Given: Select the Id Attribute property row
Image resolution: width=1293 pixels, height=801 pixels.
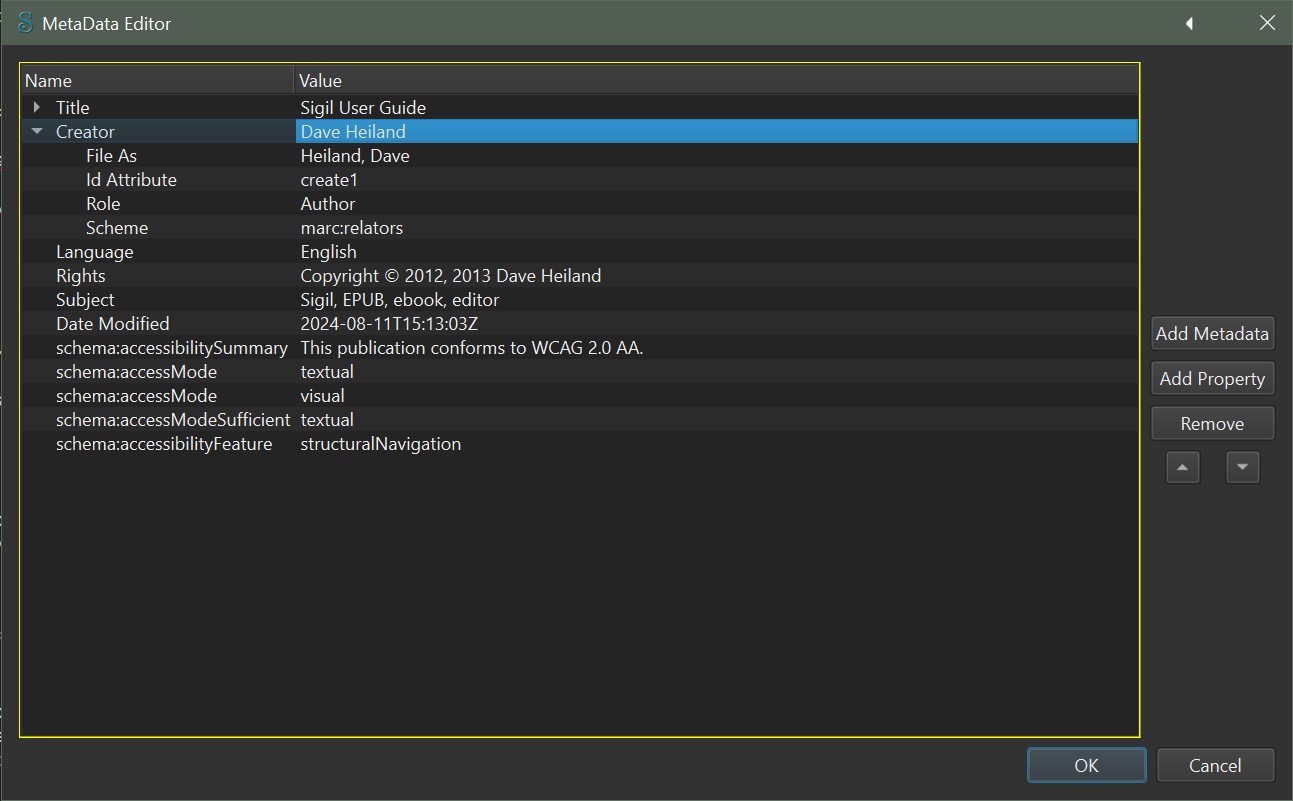Looking at the screenshot, I should click(x=580, y=179).
